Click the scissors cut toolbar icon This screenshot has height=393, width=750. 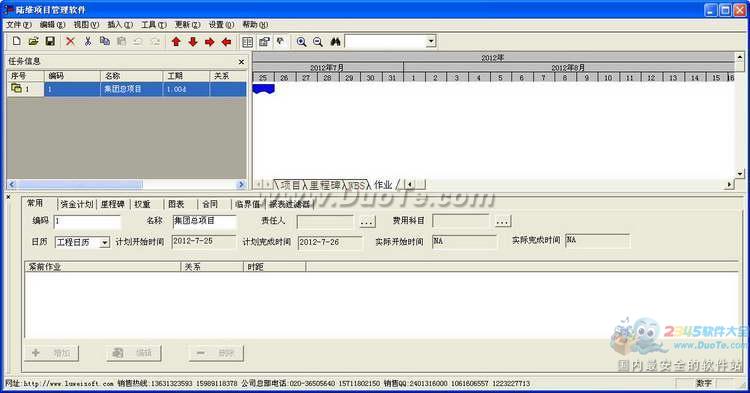point(88,42)
